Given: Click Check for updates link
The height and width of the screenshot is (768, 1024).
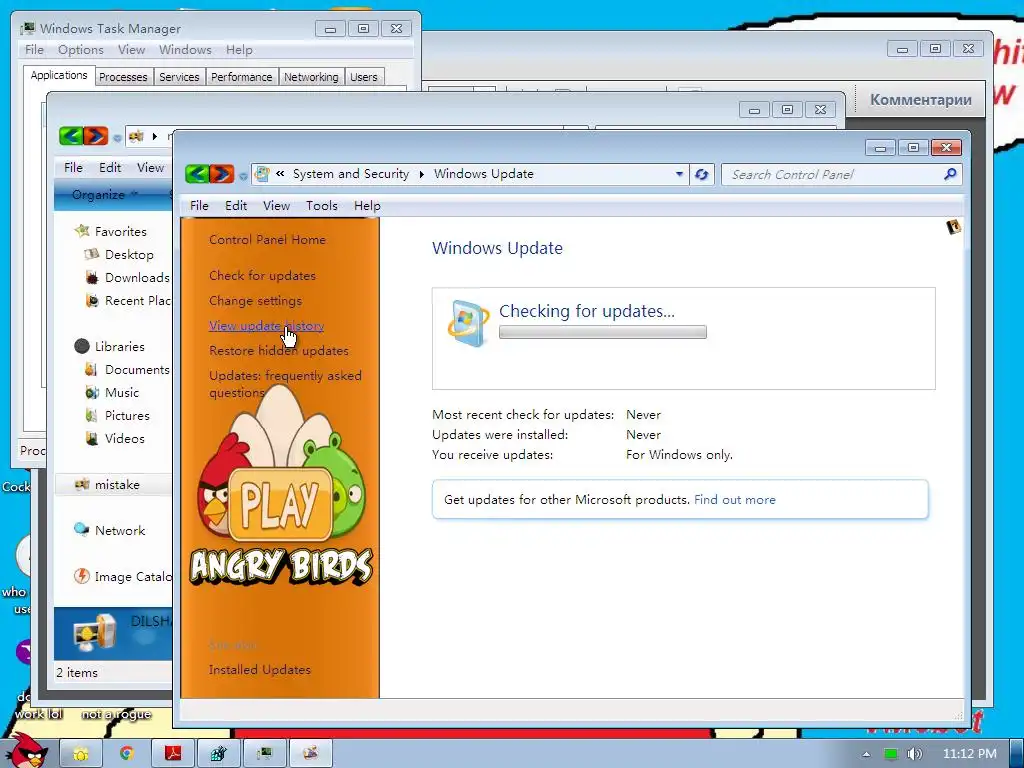Looking at the screenshot, I should coord(263,276).
